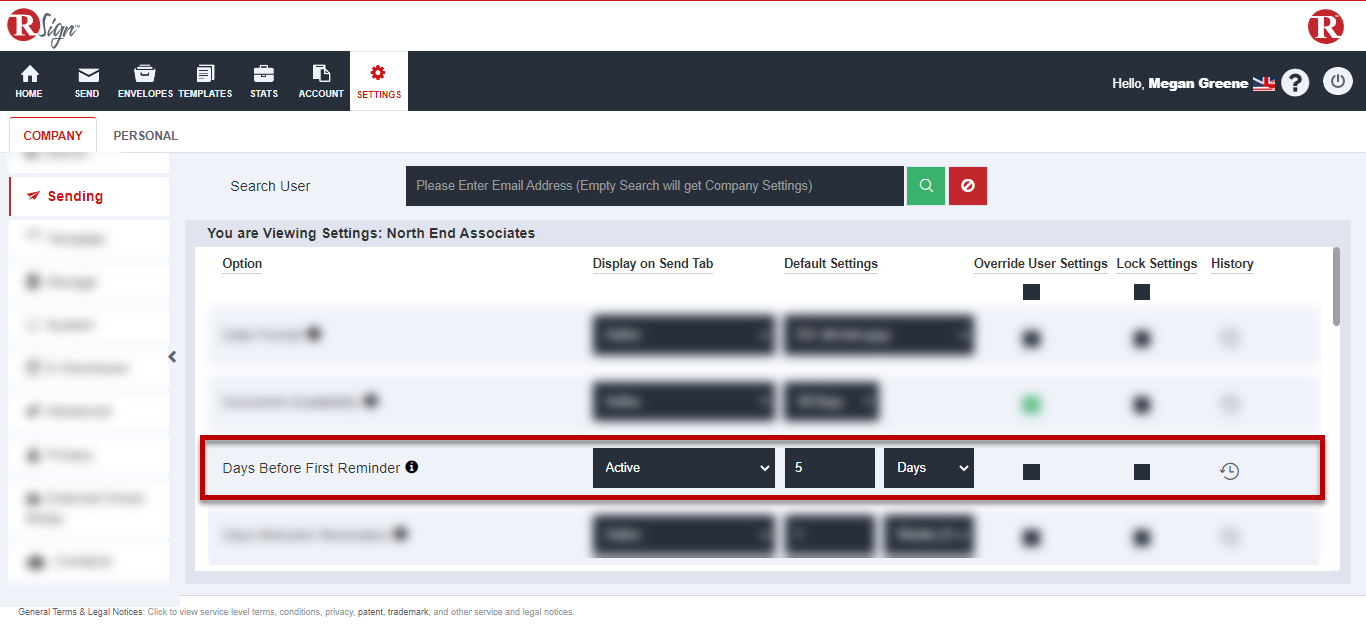1366x625 pixels.
Task: Open the Envelopes section icon
Action: [145, 75]
